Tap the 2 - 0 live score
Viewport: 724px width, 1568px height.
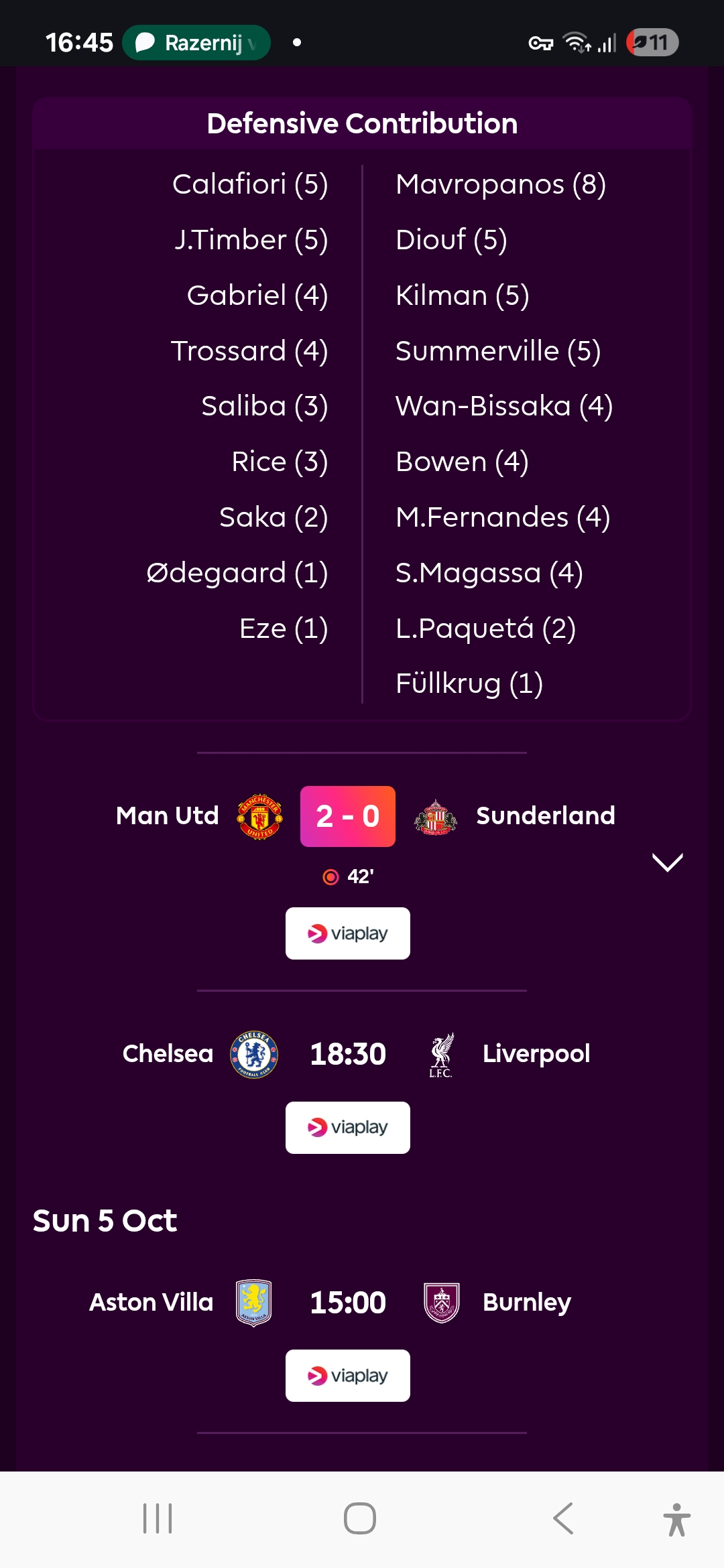coord(347,816)
